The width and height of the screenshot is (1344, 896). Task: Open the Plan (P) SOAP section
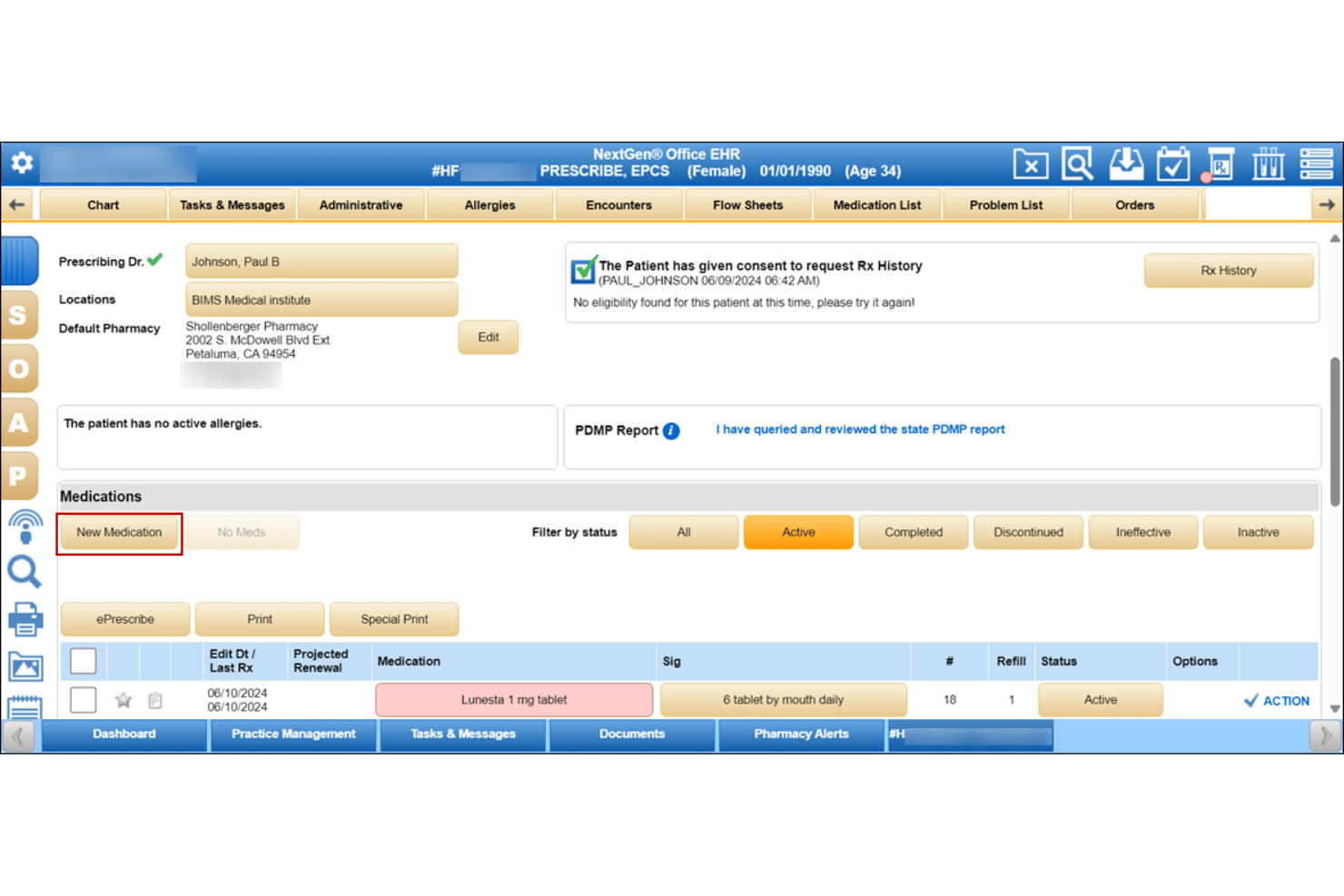pos(19,476)
